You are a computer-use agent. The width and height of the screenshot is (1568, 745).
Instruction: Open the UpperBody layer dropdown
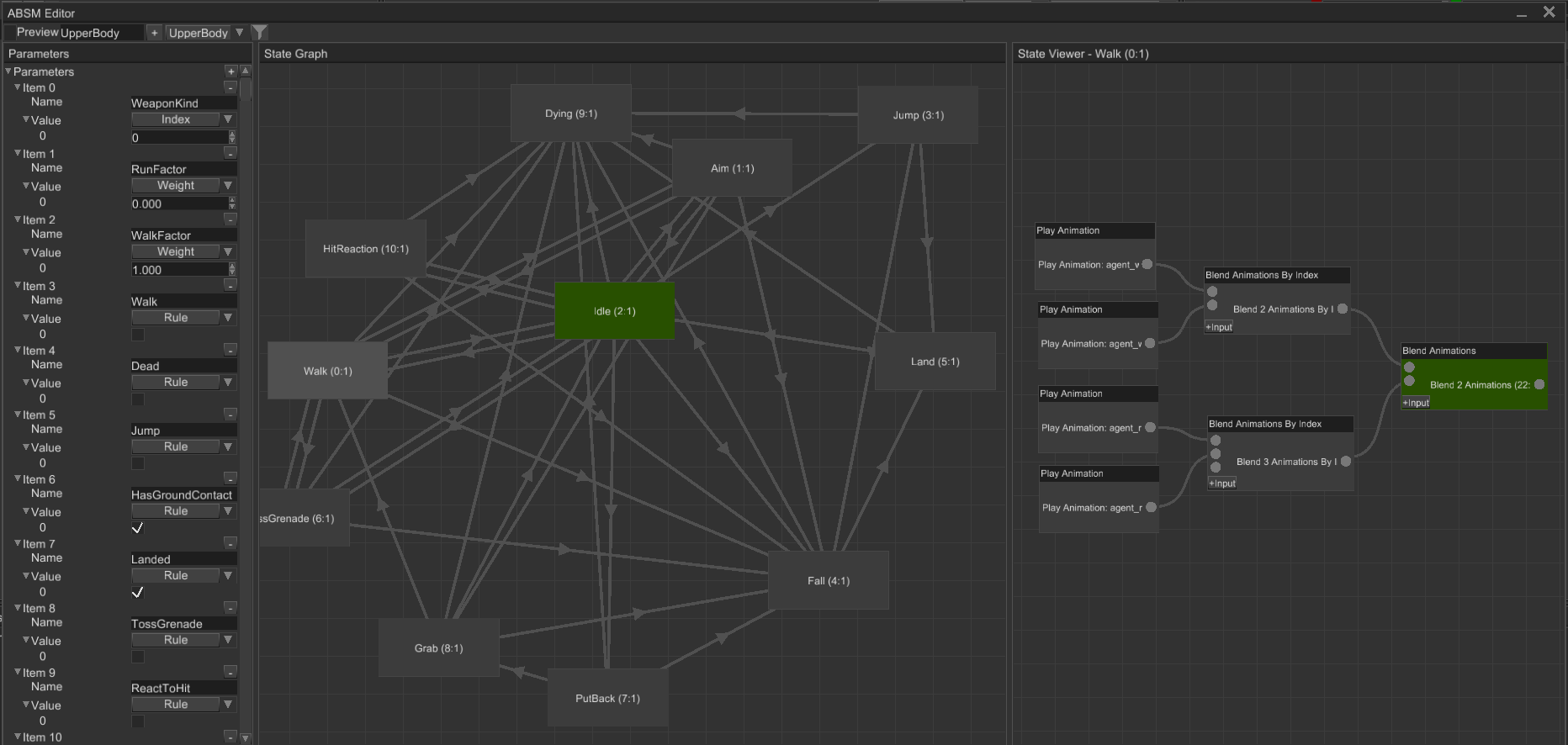[x=239, y=33]
